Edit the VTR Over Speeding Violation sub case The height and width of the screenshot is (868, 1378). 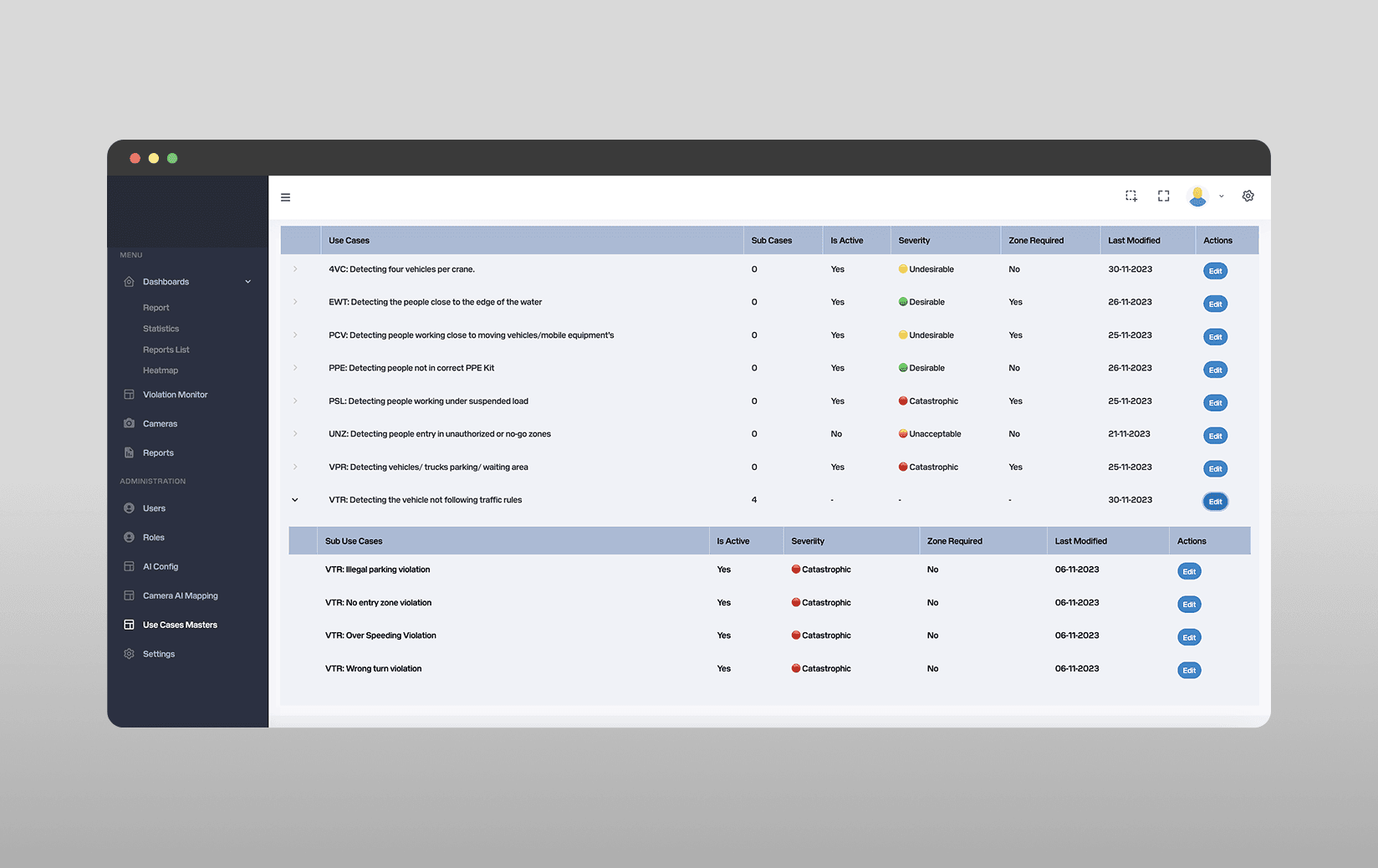[x=1189, y=637]
